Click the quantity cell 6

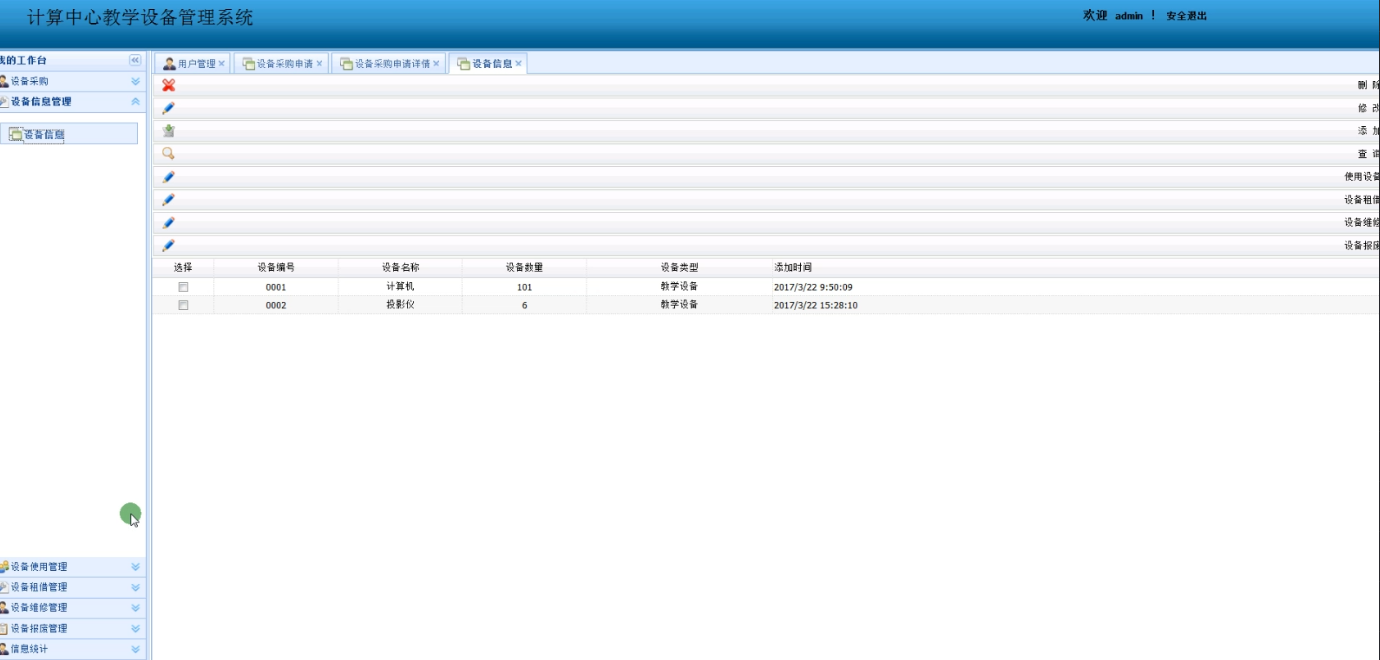524,305
